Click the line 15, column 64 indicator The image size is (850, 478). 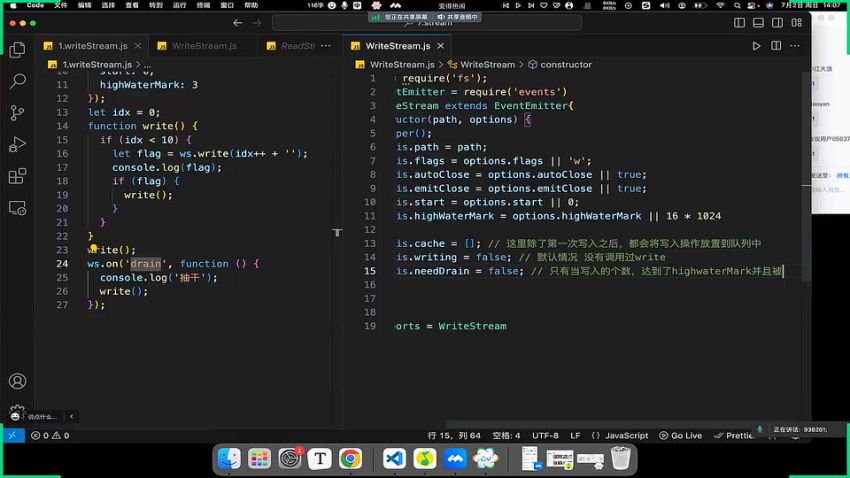pos(454,435)
